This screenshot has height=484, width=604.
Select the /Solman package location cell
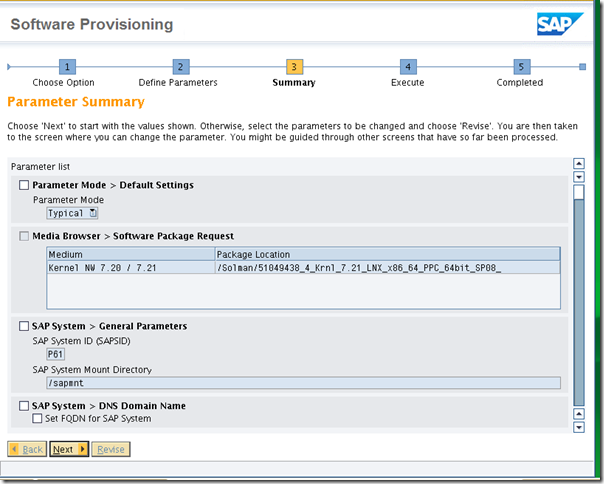387,267
